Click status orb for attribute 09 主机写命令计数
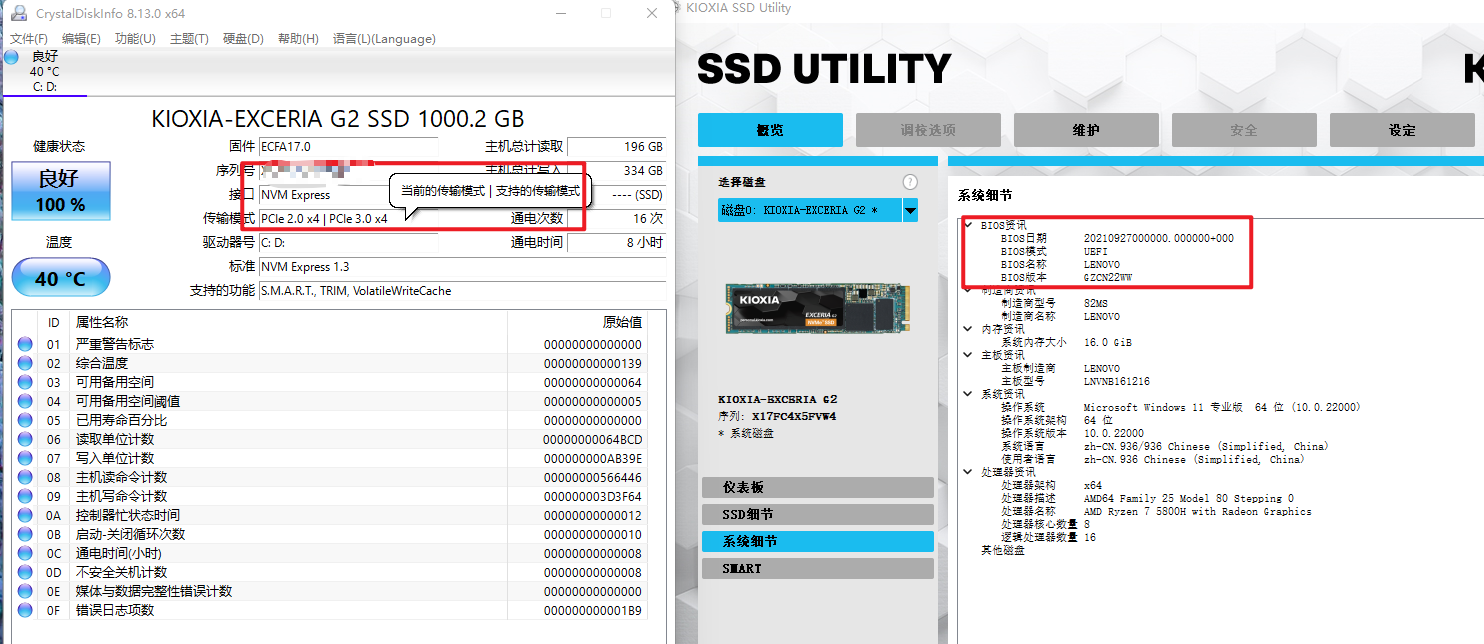The width and height of the screenshot is (1484, 644). pos(25,496)
